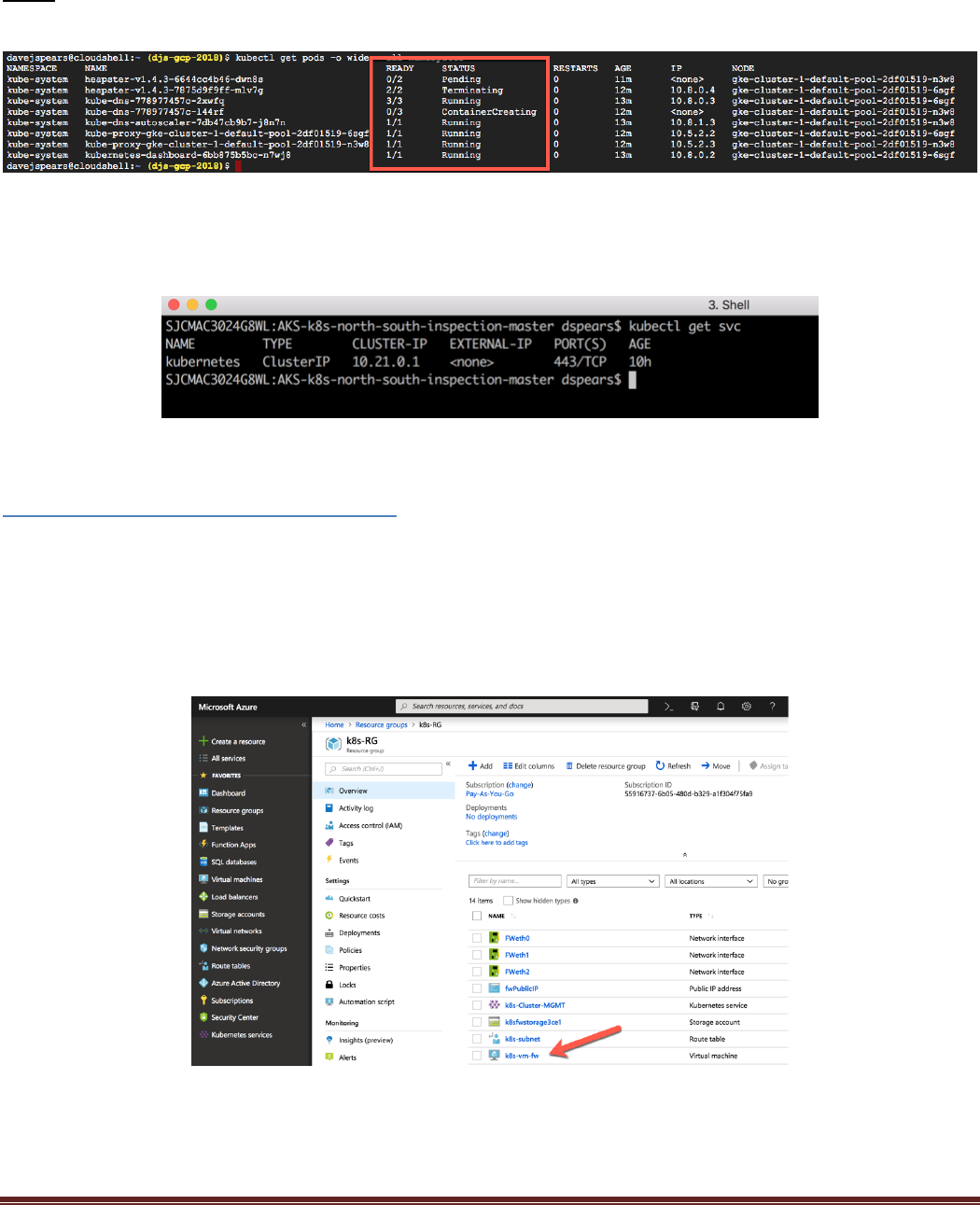This screenshot has height=1205, width=980.
Task: Click the No deployments link
Action: [x=491, y=817]
